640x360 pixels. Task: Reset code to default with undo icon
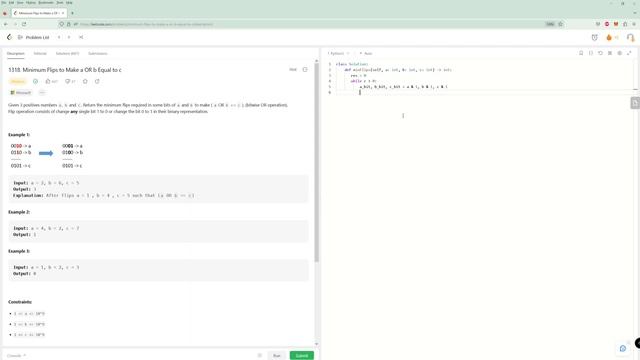tap(600, 53)
